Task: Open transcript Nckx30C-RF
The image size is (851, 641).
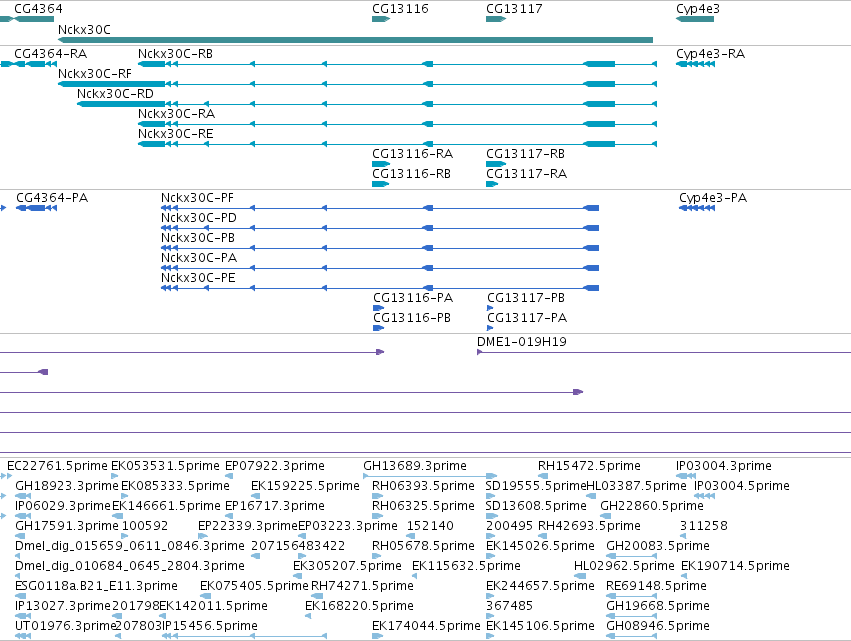Action: [x=95, y=74]
